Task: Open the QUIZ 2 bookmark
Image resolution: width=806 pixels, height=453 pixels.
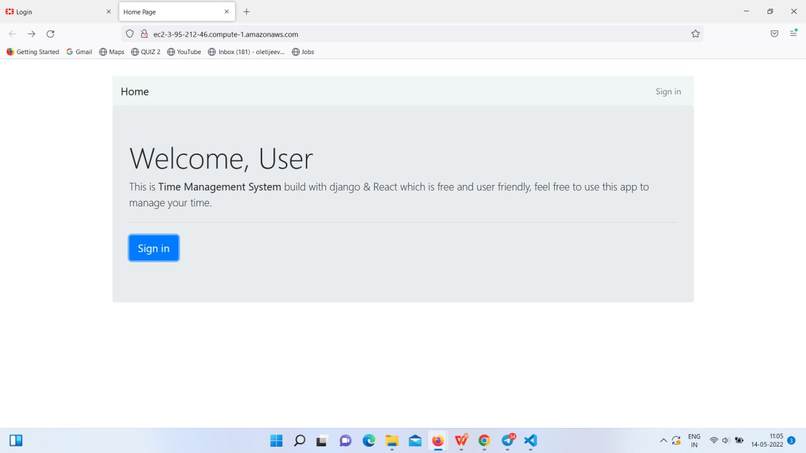Action: coord(145,52)
